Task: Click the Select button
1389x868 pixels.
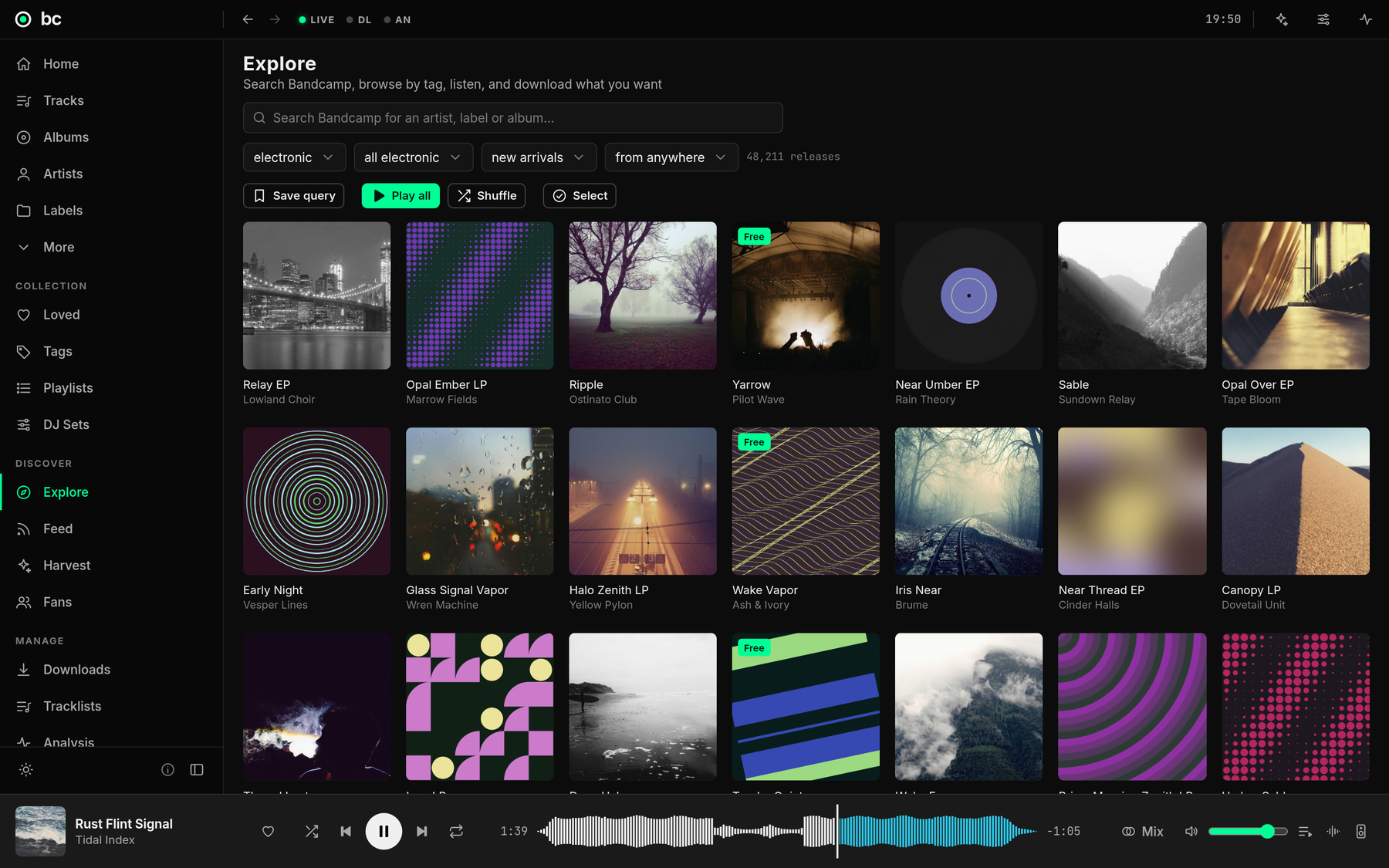Action: click(580, 195)
